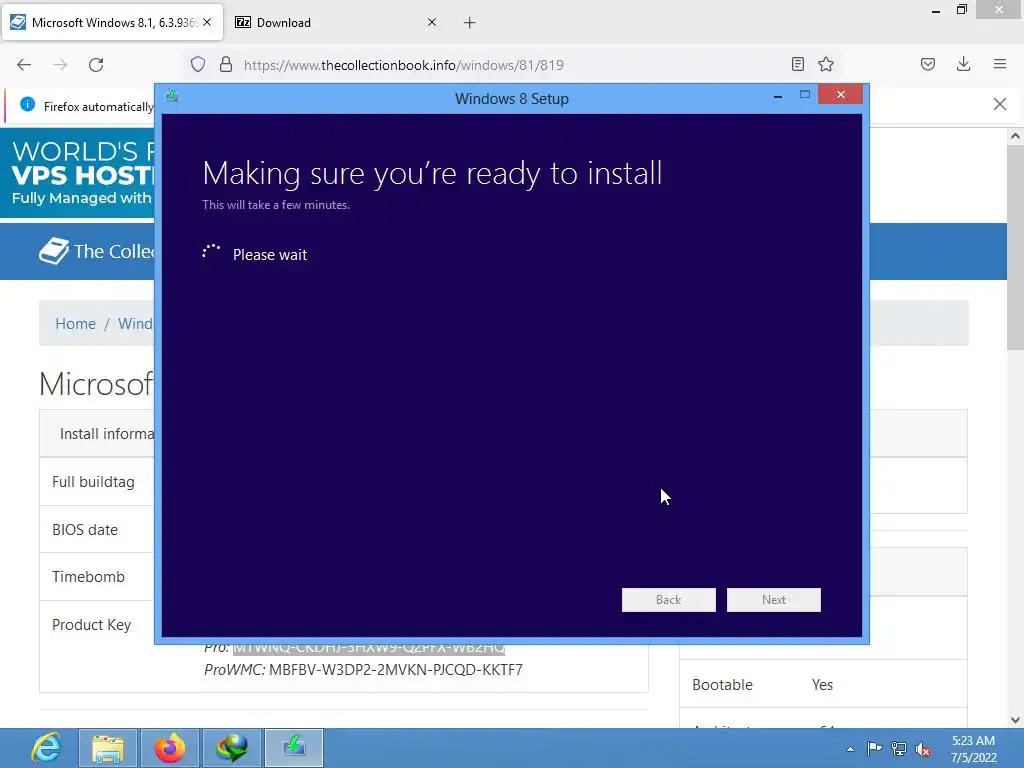Screen dimensions: 1024x768
Task: Click the vertical scrollbar thumb
Action: [x=1015, y=248]
